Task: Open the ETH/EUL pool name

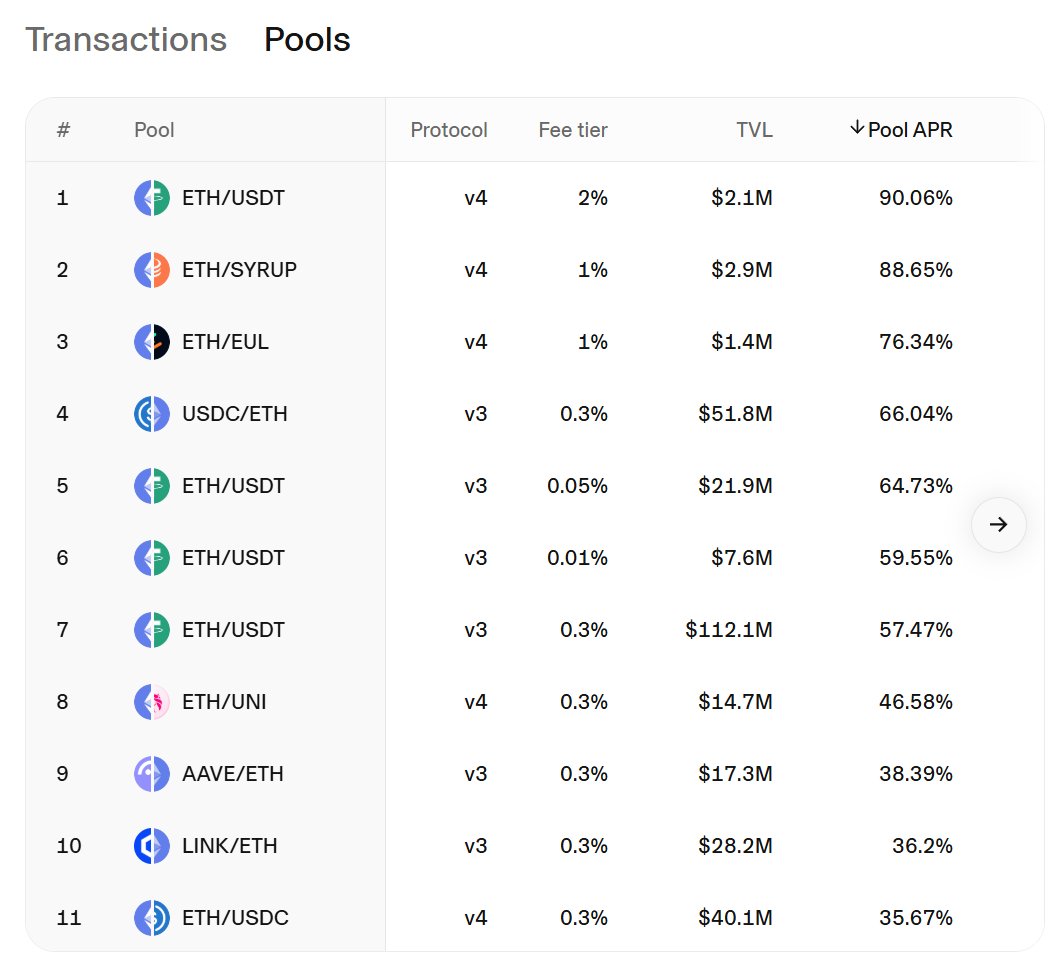Action: pos(226,341)
